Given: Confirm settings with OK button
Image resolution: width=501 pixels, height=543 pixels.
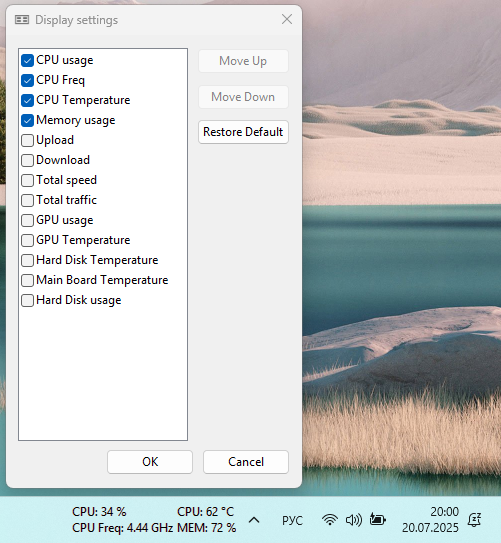Looking at the screenshot, I should point(150,462).
